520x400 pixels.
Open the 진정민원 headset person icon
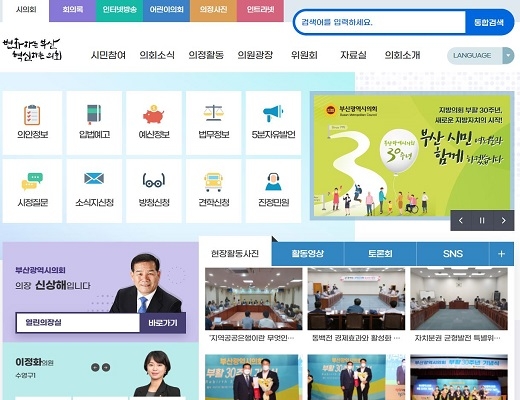coord(273,182)
